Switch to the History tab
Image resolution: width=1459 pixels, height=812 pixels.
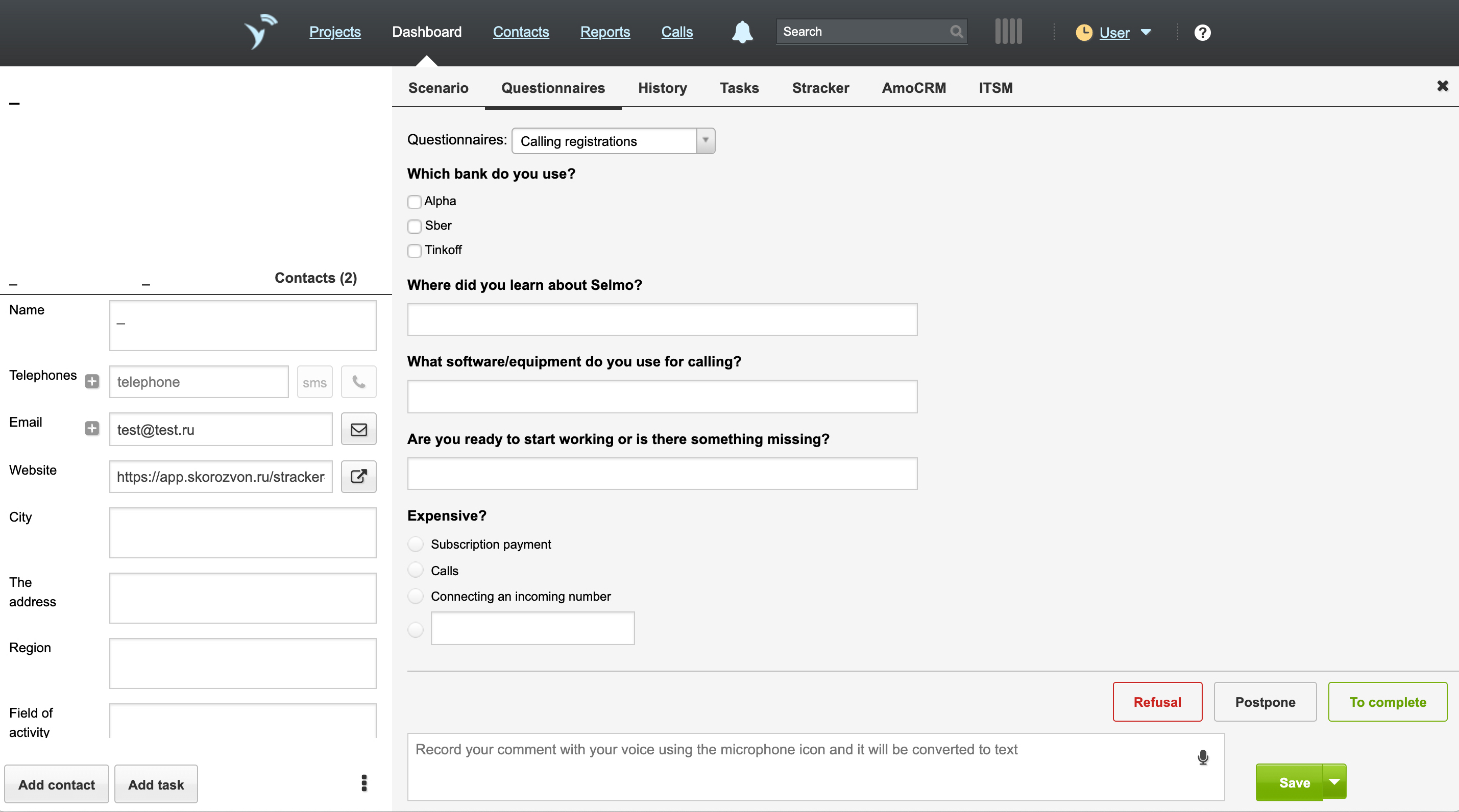[662, 88]
